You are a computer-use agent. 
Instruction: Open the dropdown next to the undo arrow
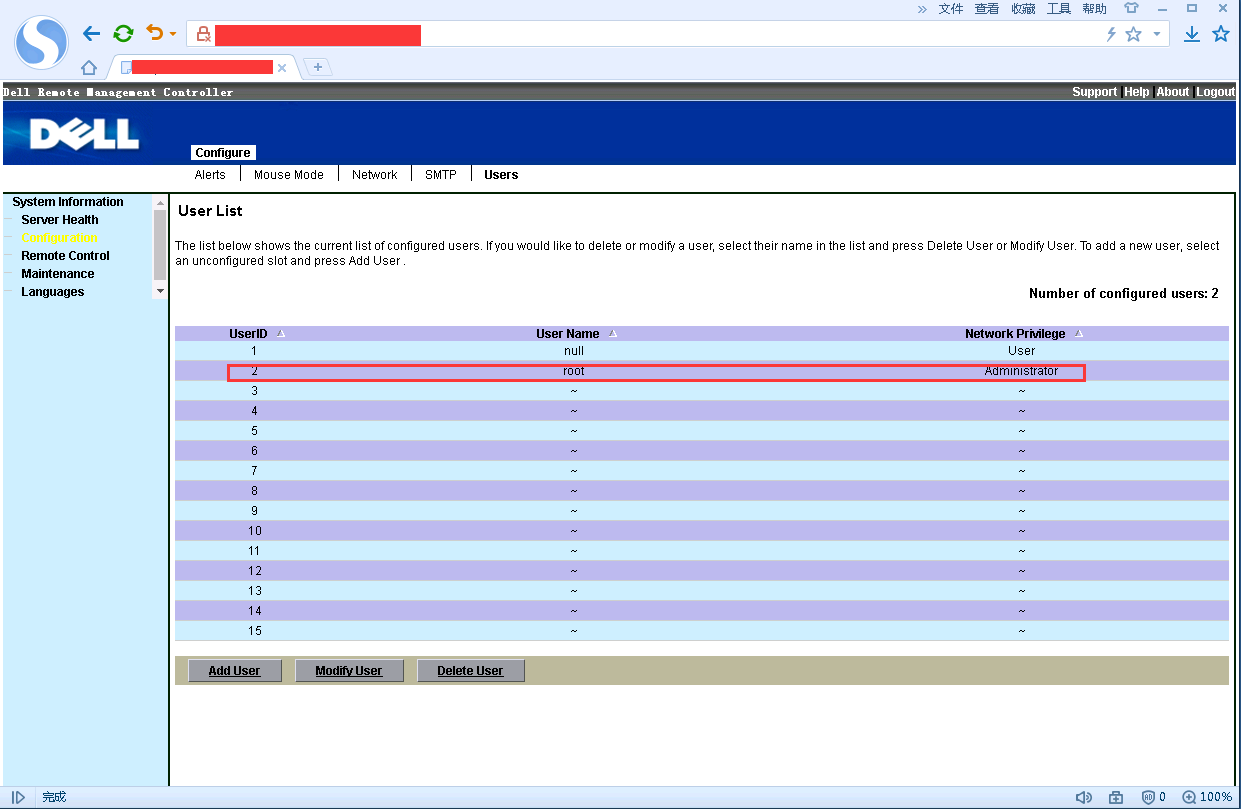(172, 34)
